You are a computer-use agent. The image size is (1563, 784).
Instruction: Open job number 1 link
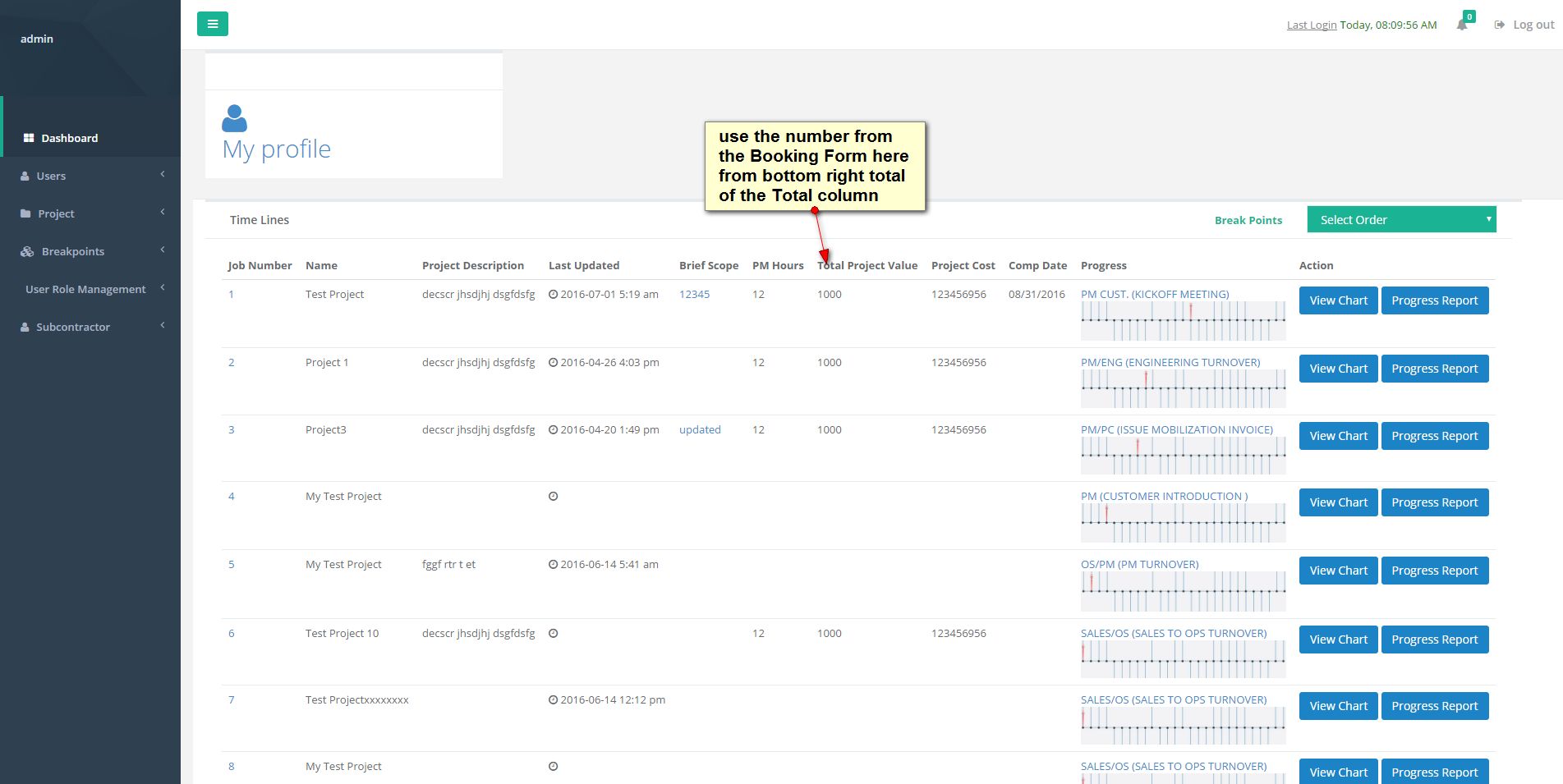[x=232, y=294]
